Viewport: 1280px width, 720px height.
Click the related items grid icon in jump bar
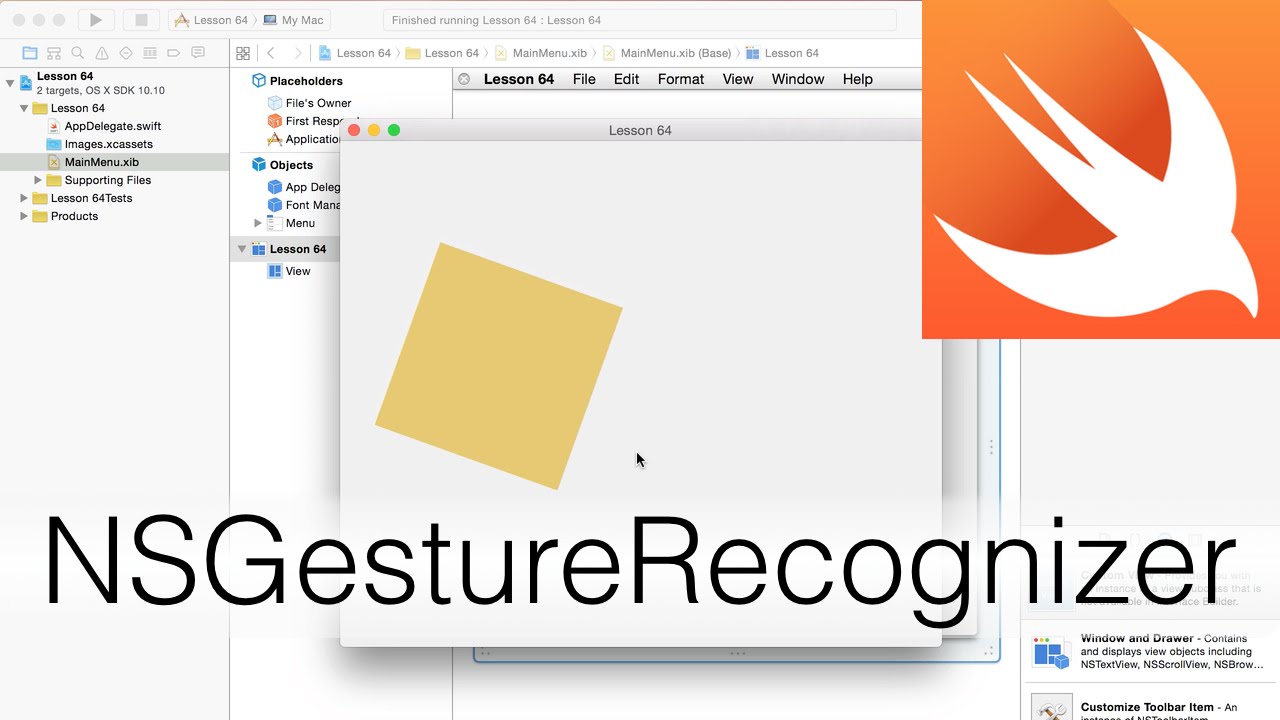[x=242, y=53]
